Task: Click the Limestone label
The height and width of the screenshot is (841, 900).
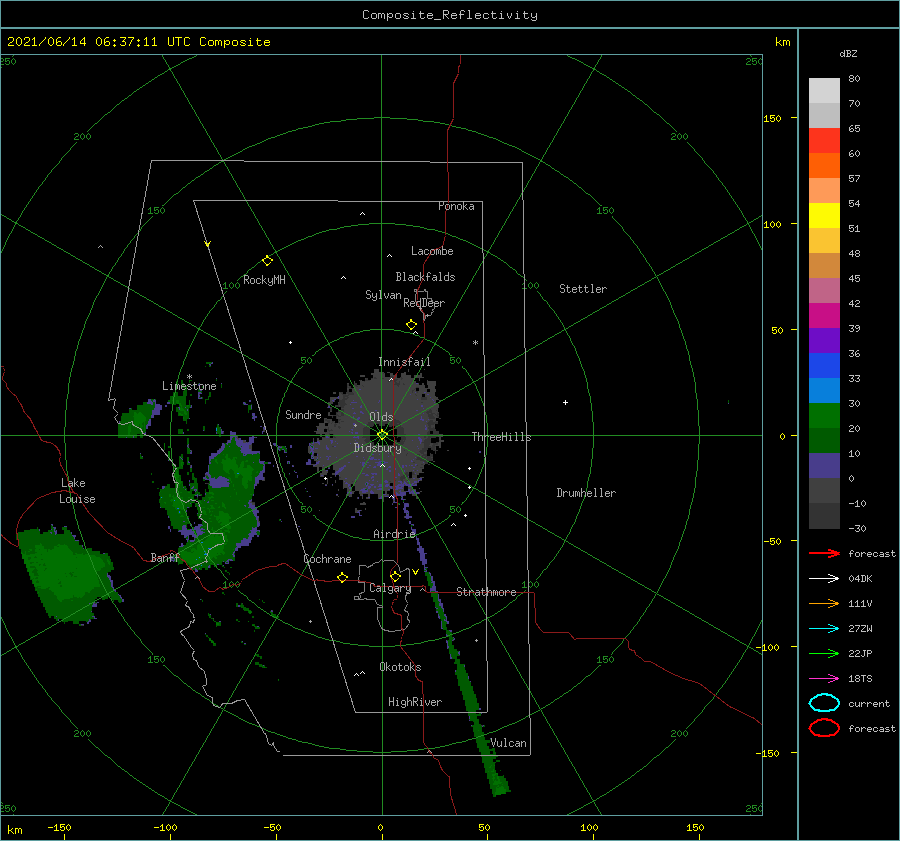Action: (189, 386)
